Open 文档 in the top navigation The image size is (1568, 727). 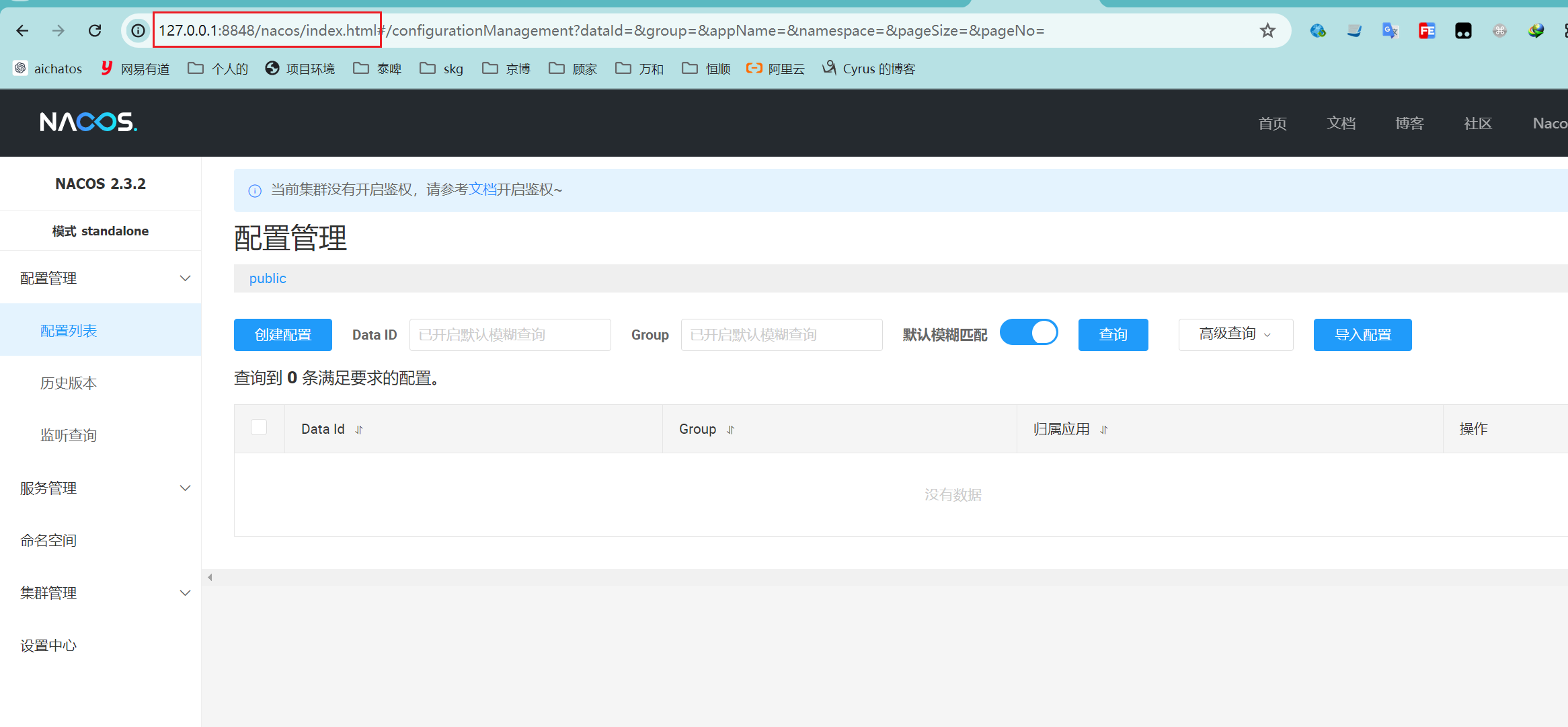pyautogui.click(x=1341, y=123)
